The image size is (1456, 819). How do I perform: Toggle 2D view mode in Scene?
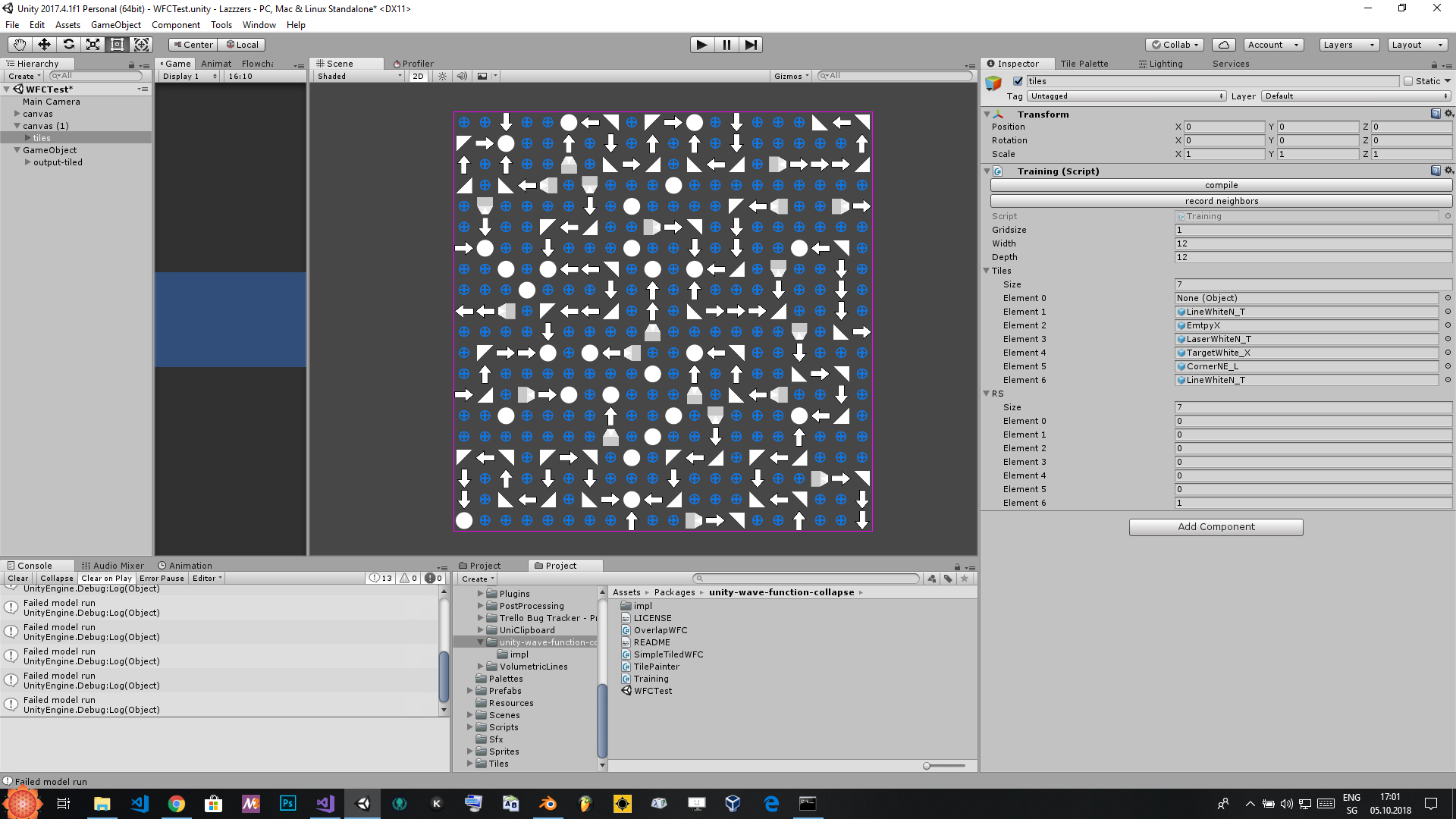click(418, 76)
